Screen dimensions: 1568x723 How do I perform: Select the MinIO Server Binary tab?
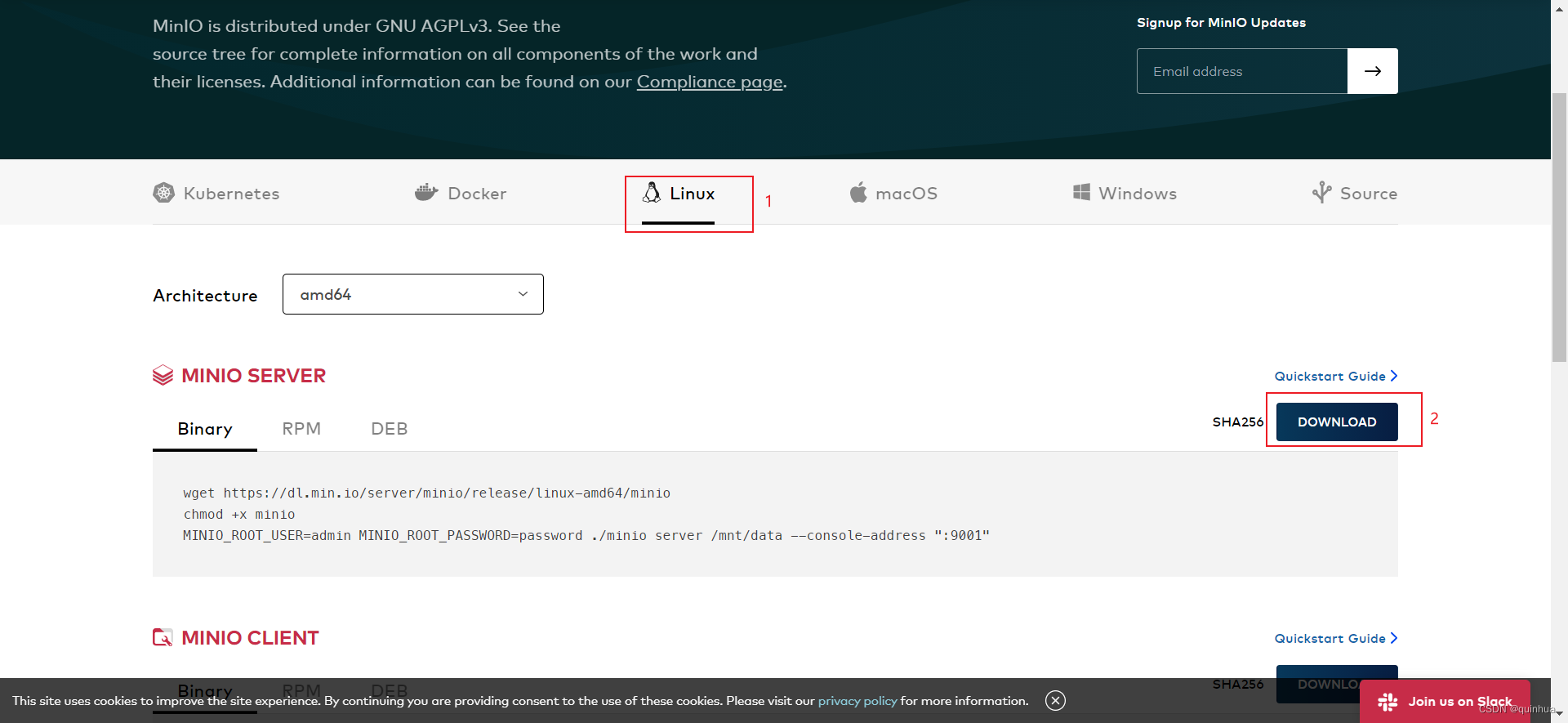(205, 429)
